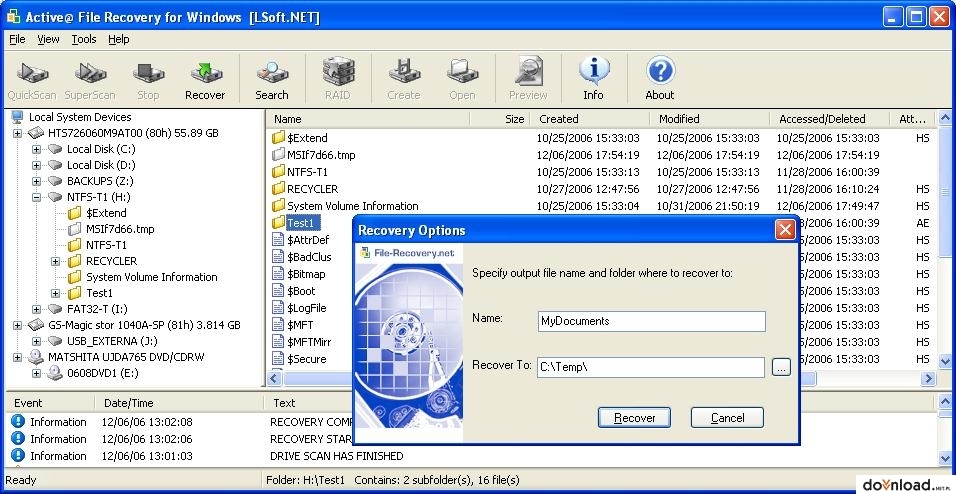Select System Volume Information in tree
This screenshot has width=956, height=494.
pos(151,277)
